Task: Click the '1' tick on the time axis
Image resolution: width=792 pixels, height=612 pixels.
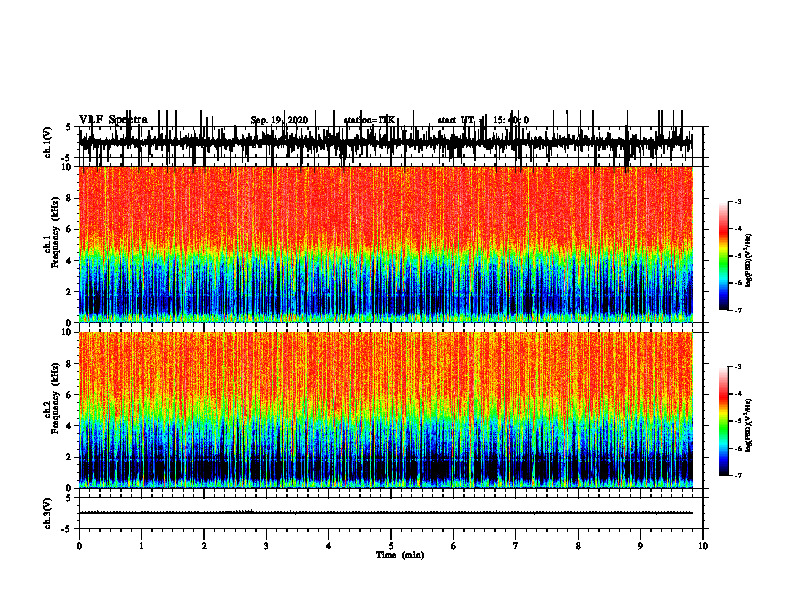Action: (x=141, y=546)
